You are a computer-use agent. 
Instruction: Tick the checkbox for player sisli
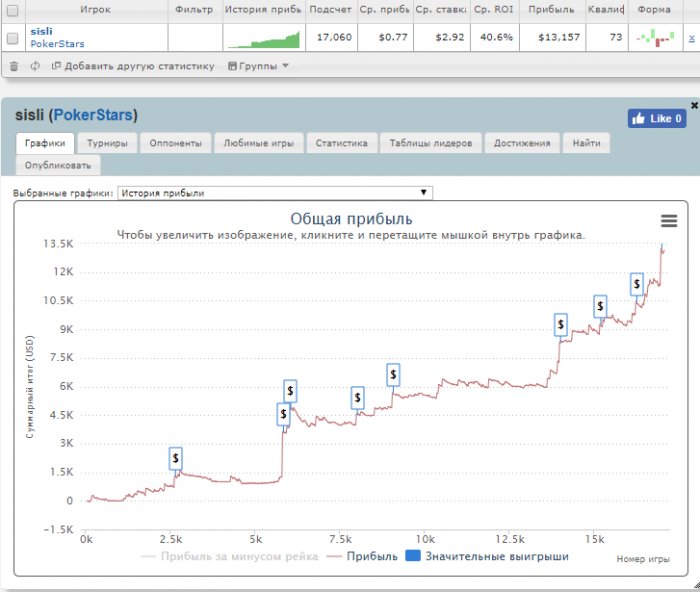pyautogui.click(x=12, y=38)
